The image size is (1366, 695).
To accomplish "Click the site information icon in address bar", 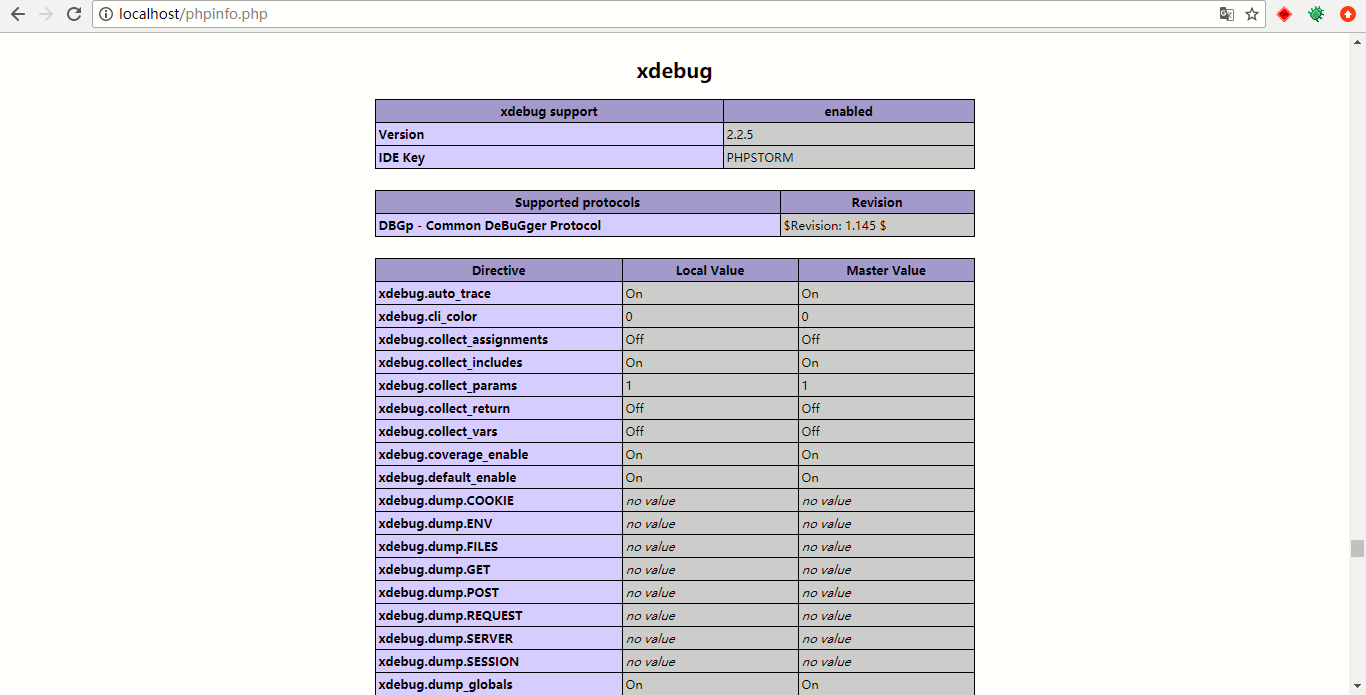I will tap(106, 14).
